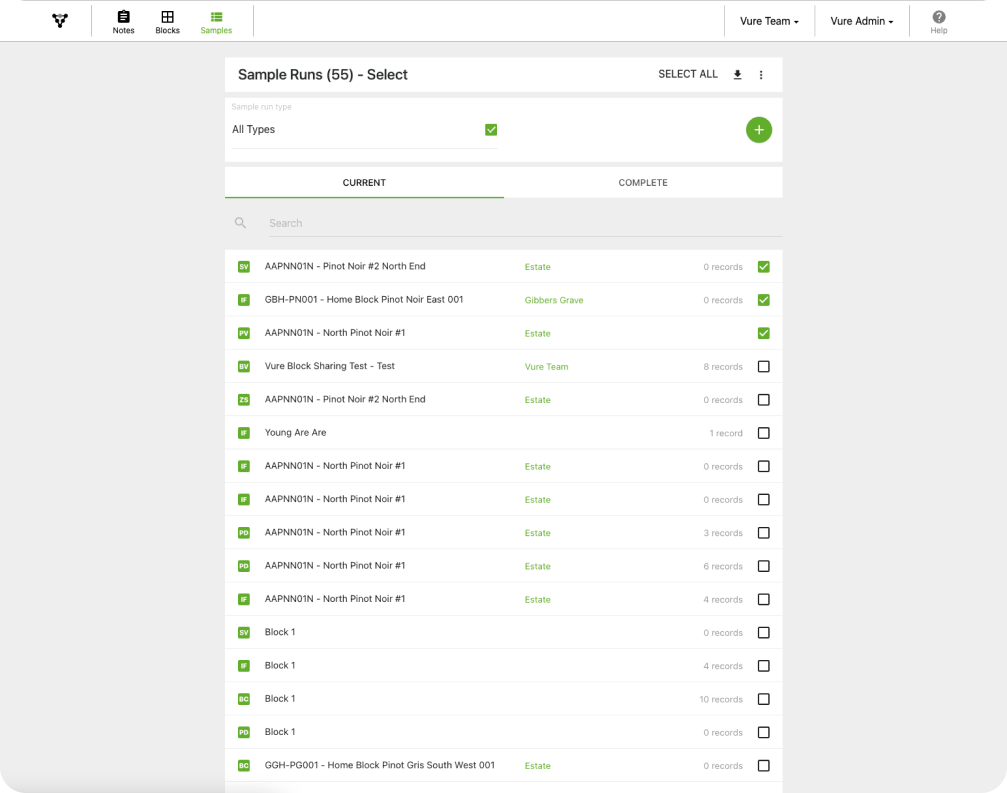The image size is (1007, 793).
Task: Click the Estate link on the GGH-PG001 row
Action: (538, 765)
